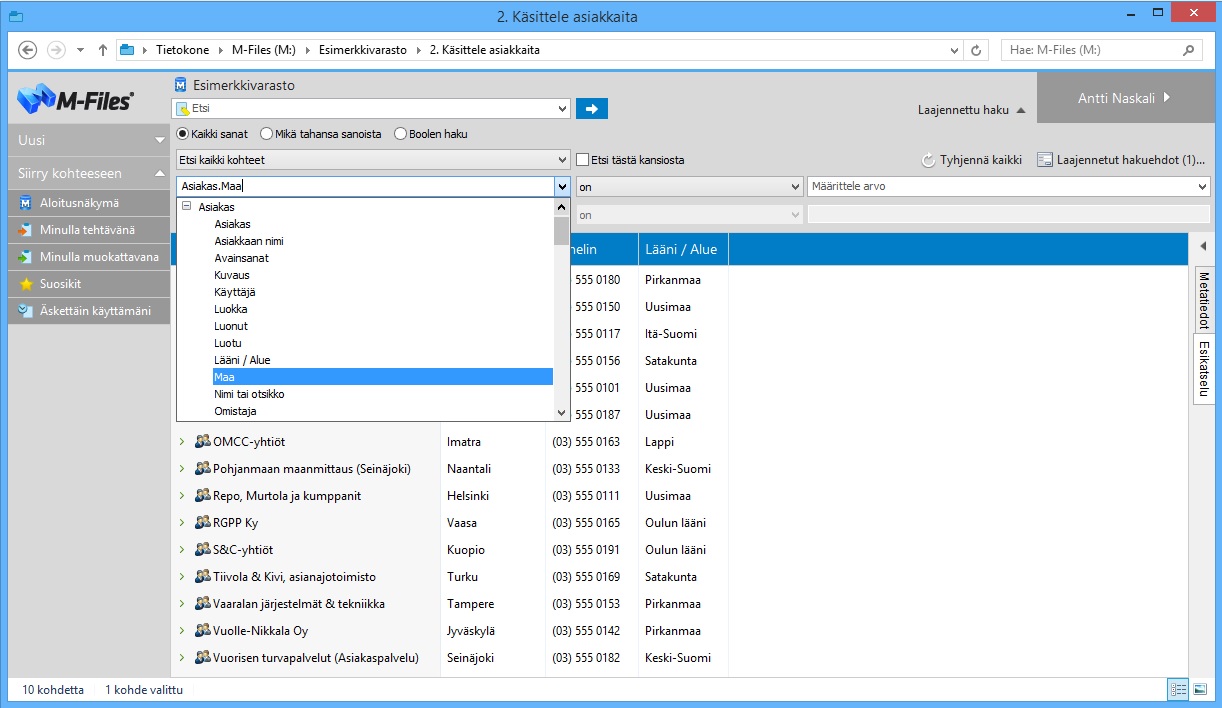
Task: Open the Metatiedot side tab
Action: pyautogui.click(x=1204, y=300)
